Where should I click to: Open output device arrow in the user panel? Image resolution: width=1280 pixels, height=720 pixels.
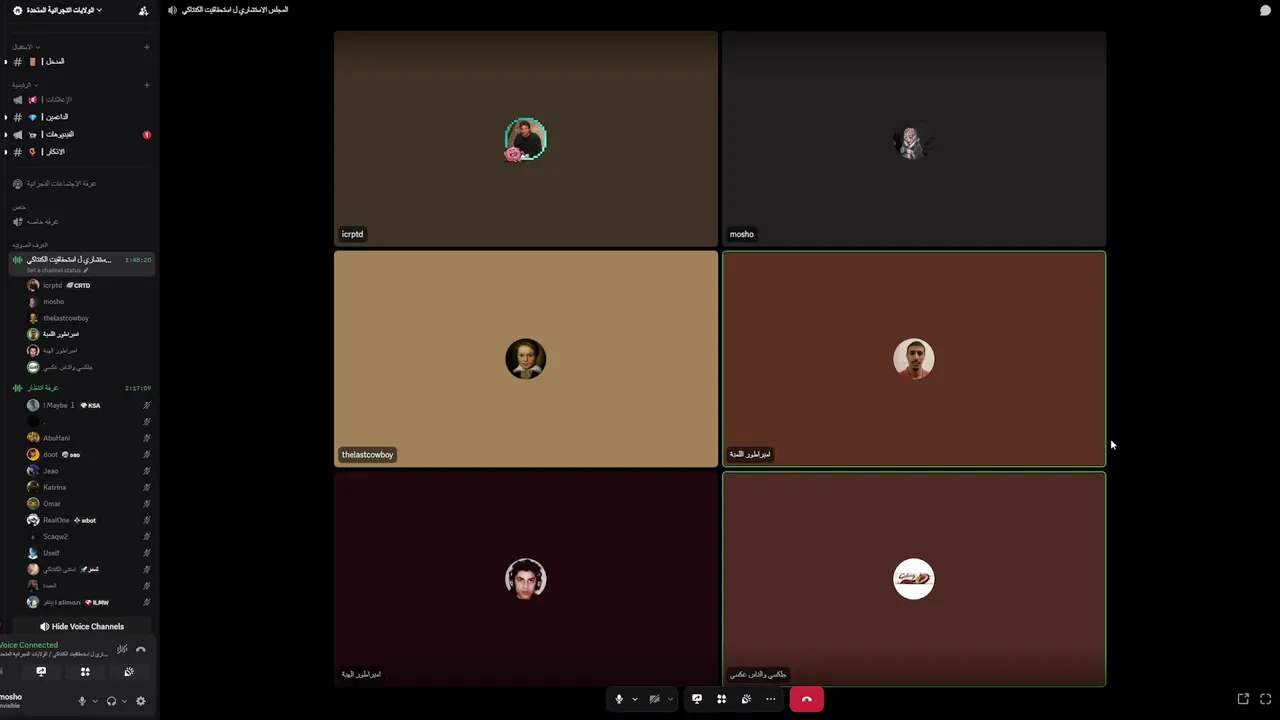[124, 701]
